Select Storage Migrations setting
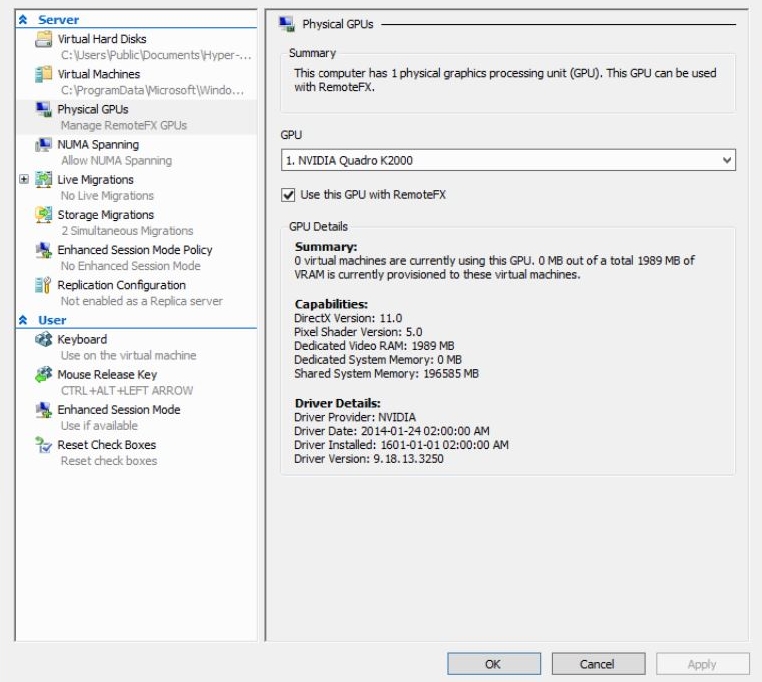Viewport: 762px width, 682px height. pos(105,214)
